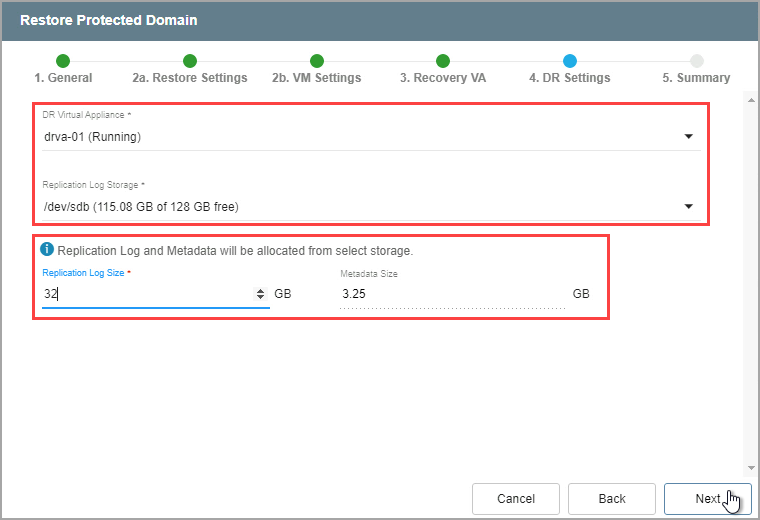Click the green circle above 1. General
The width and height of the screenshot is (760, 520).
pos(63,61)
